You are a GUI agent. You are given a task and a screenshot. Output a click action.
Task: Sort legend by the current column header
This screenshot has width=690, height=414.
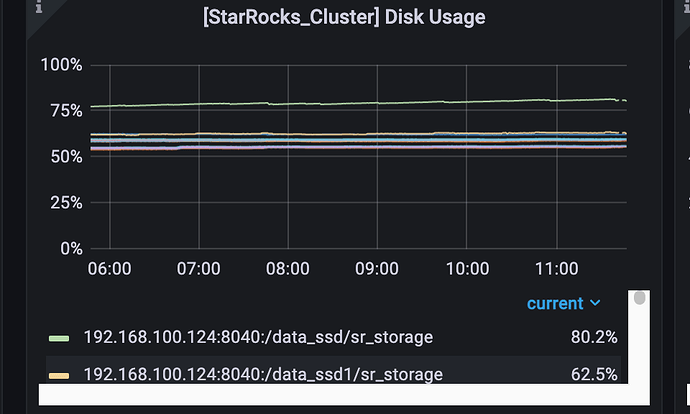555,304
